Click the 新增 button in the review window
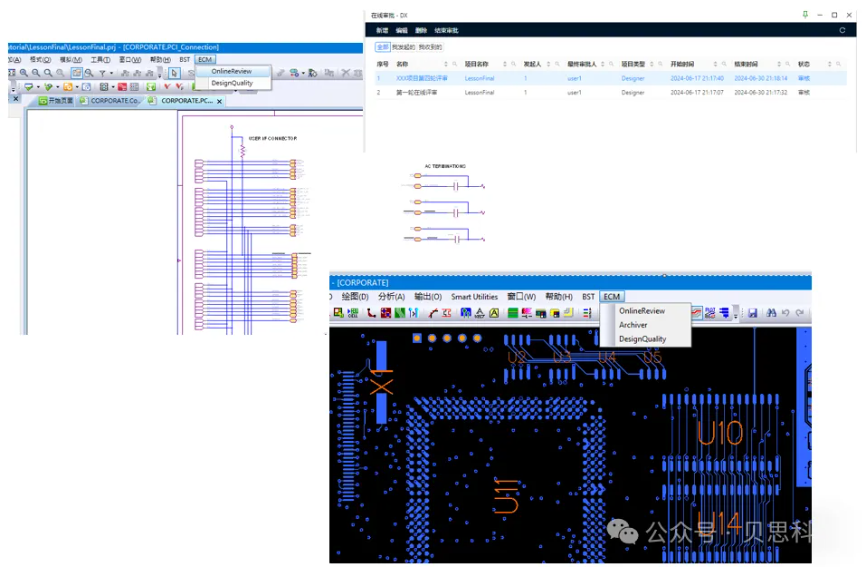Image resolution: width=862 pixels, height=568 pixels. (382, 31)
